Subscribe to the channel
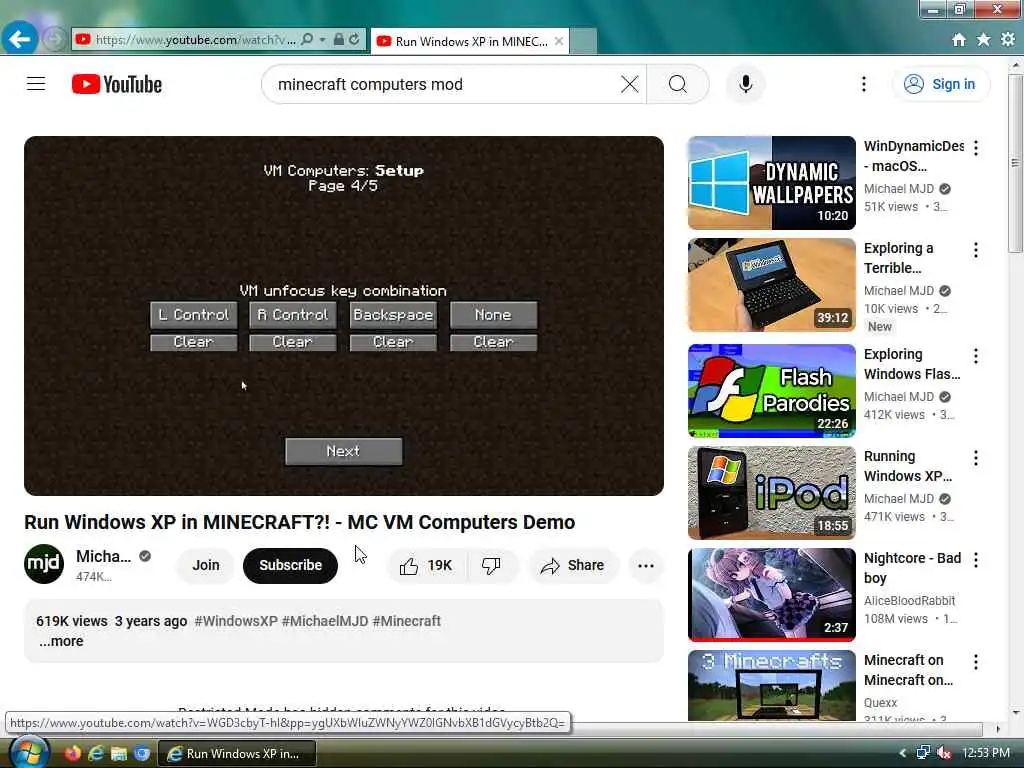The height and width of the screenshot is (768, 1024). pos(291,565)
